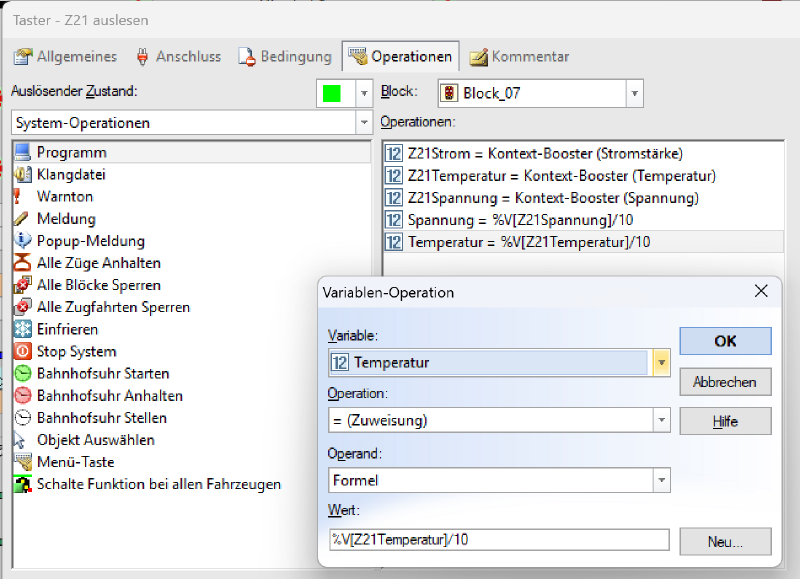Select the Z21Temperatur = Kontext-Booster (Temperatur) row

click(x=584, y=175)
